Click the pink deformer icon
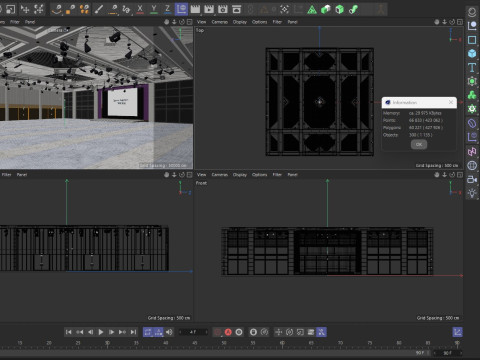Screen dimensions: 480x360 [x=472, y=151]
